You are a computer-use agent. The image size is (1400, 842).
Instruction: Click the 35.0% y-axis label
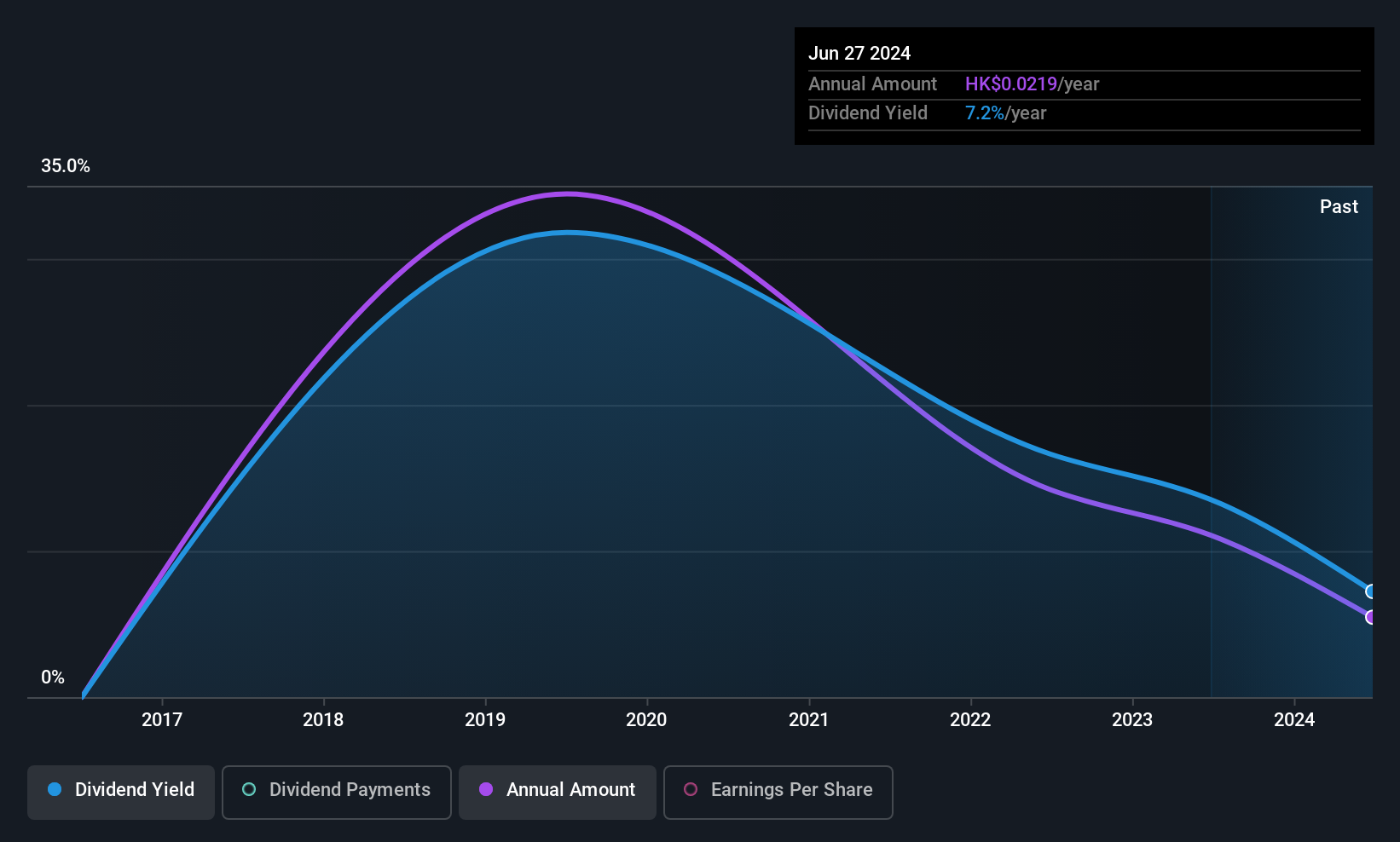click(66, 166)
